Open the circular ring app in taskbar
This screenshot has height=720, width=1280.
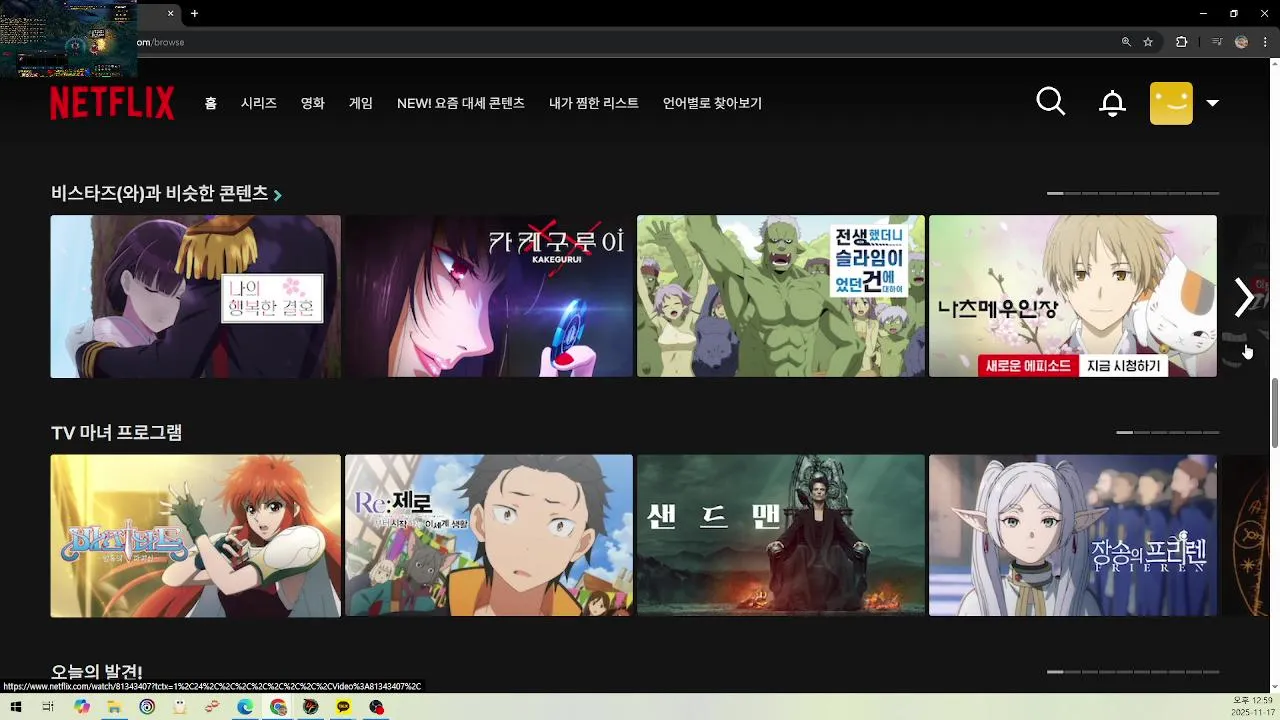click(147, 707)
